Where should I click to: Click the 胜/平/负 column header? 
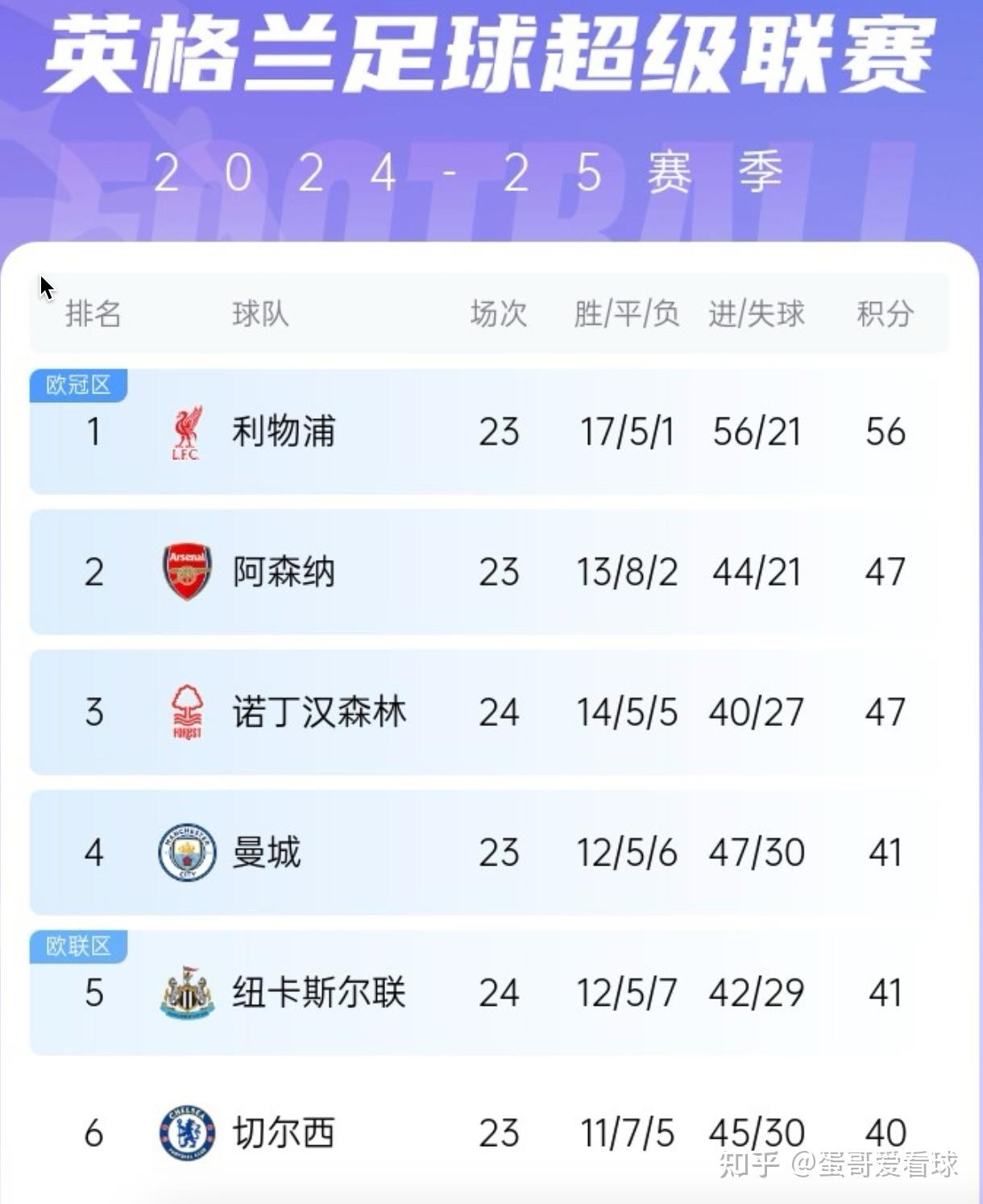(626, 313)
